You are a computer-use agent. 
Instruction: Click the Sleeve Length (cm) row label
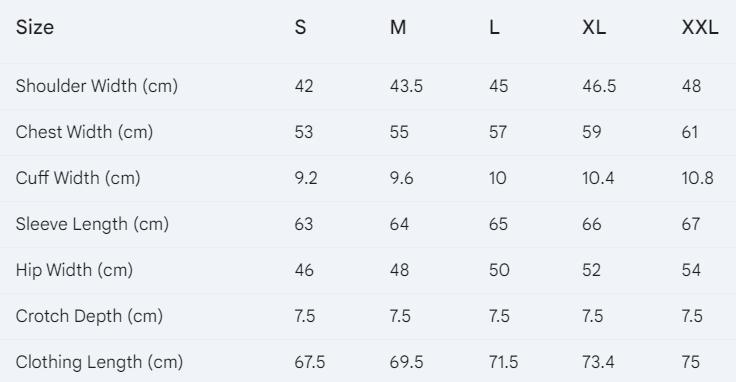click(x=92, y=224)
